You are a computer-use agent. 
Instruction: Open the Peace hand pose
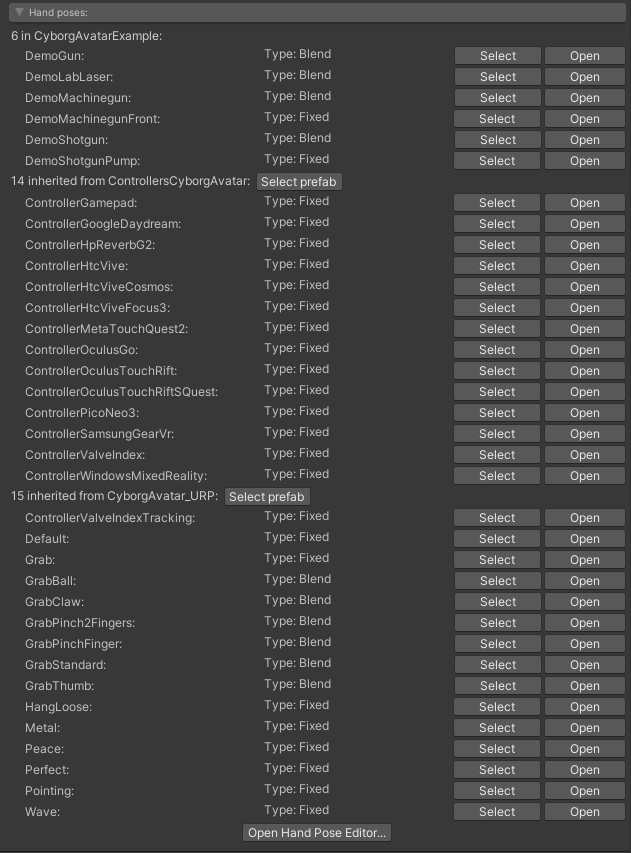click(585, 749)
